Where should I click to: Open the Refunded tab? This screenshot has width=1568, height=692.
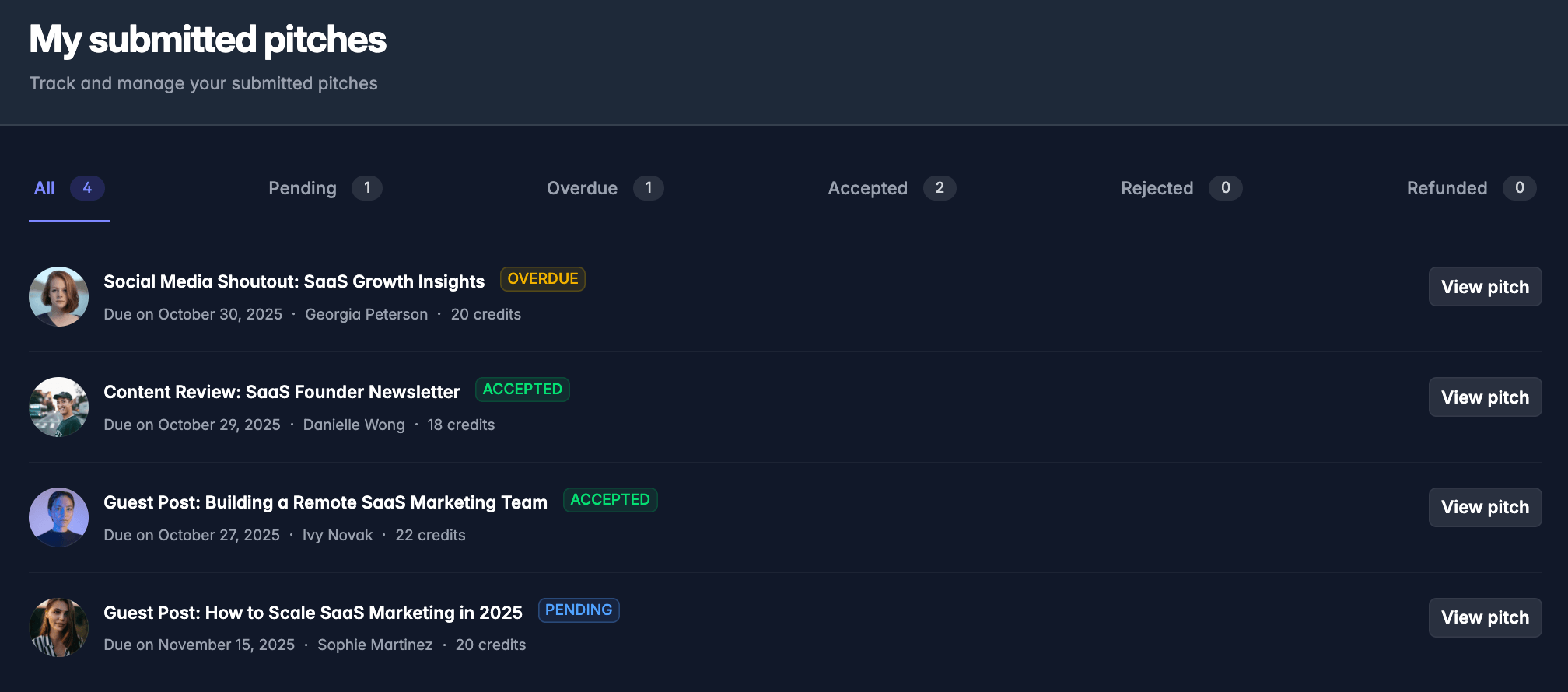point(1471,188)
